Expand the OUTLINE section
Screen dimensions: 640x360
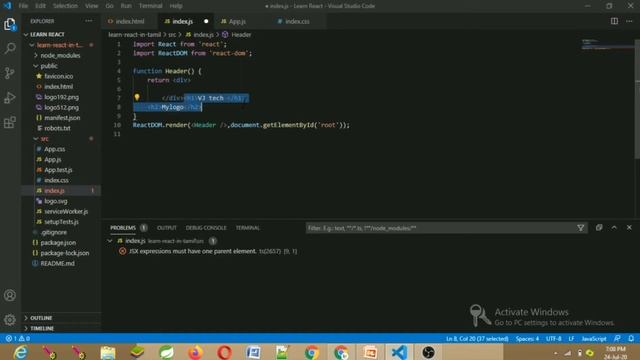[x=41, y=318]
